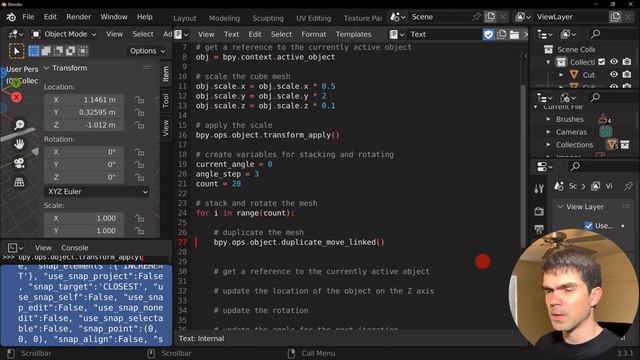
Task: Click the text datablock name field
Action: pyautogui.click(x=445, y=34)
